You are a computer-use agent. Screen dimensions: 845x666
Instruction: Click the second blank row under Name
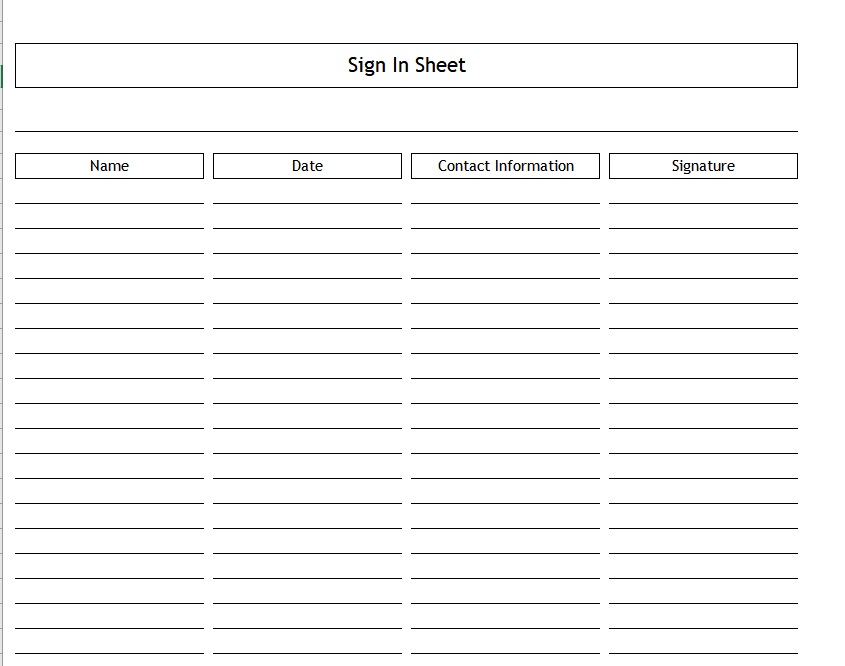pyautogui.click(x=109, y=217)
